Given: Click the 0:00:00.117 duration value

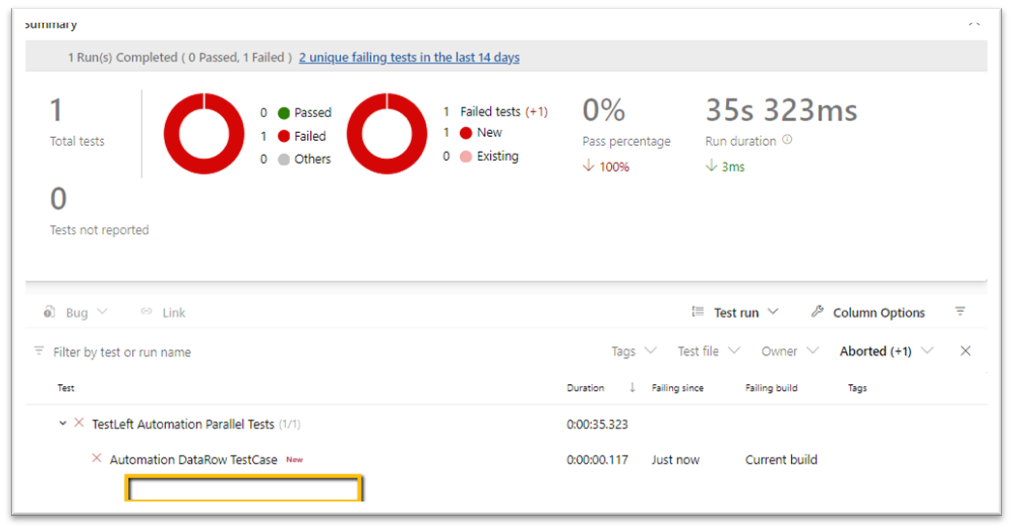Looking at the screenshot, I should 597,460.
